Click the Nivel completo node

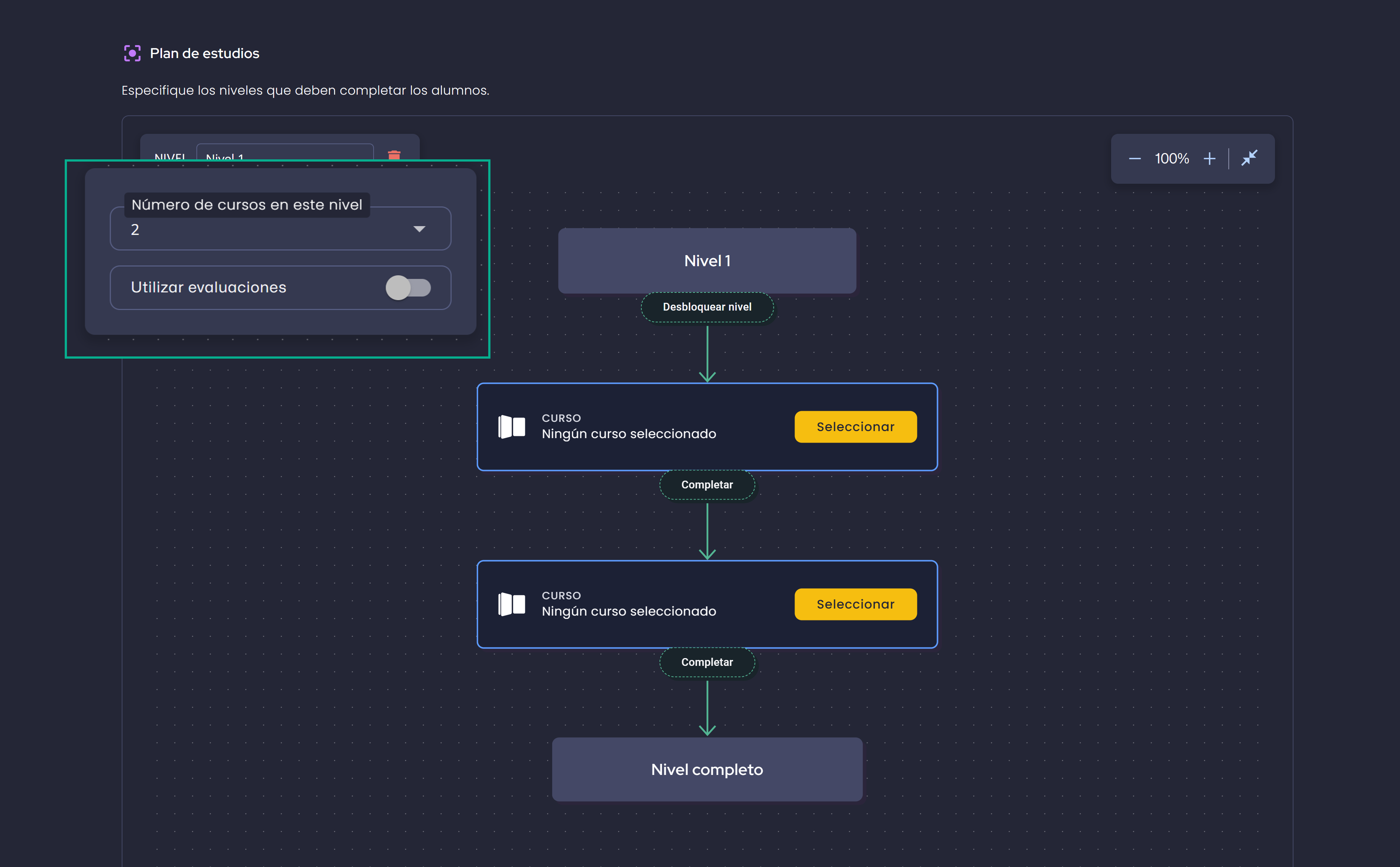[x=707, y=769]
